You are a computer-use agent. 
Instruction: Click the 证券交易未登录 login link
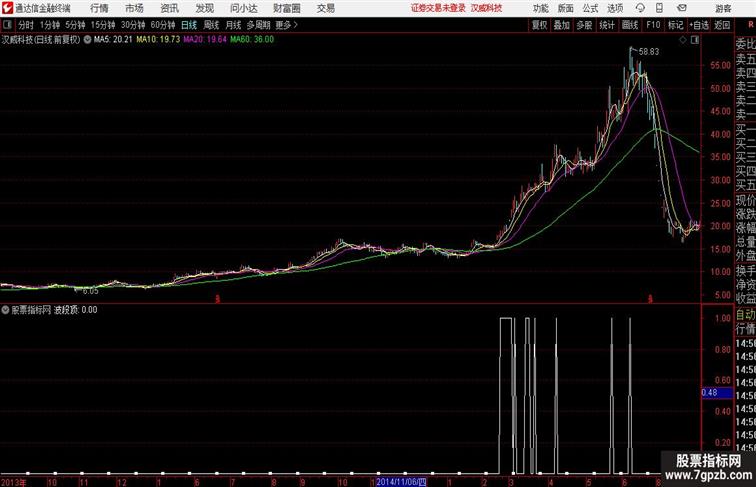coord(438,8)
